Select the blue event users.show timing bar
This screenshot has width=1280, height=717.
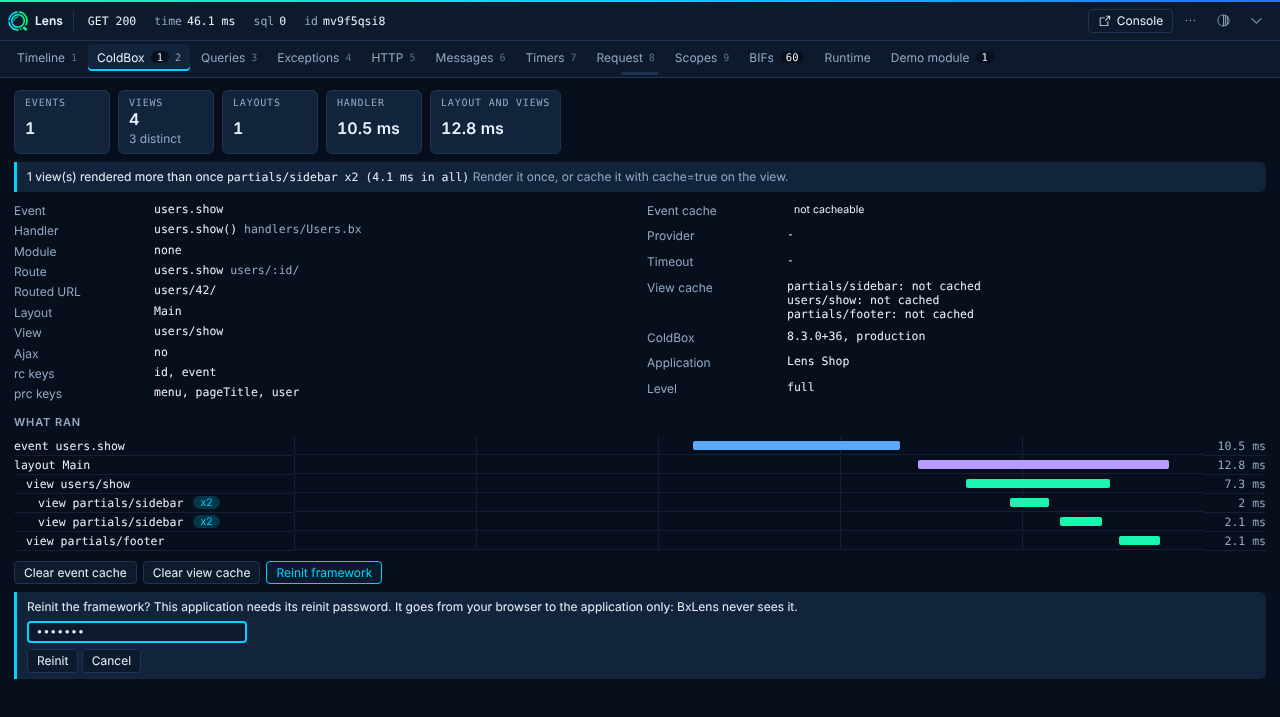(796, 446)
